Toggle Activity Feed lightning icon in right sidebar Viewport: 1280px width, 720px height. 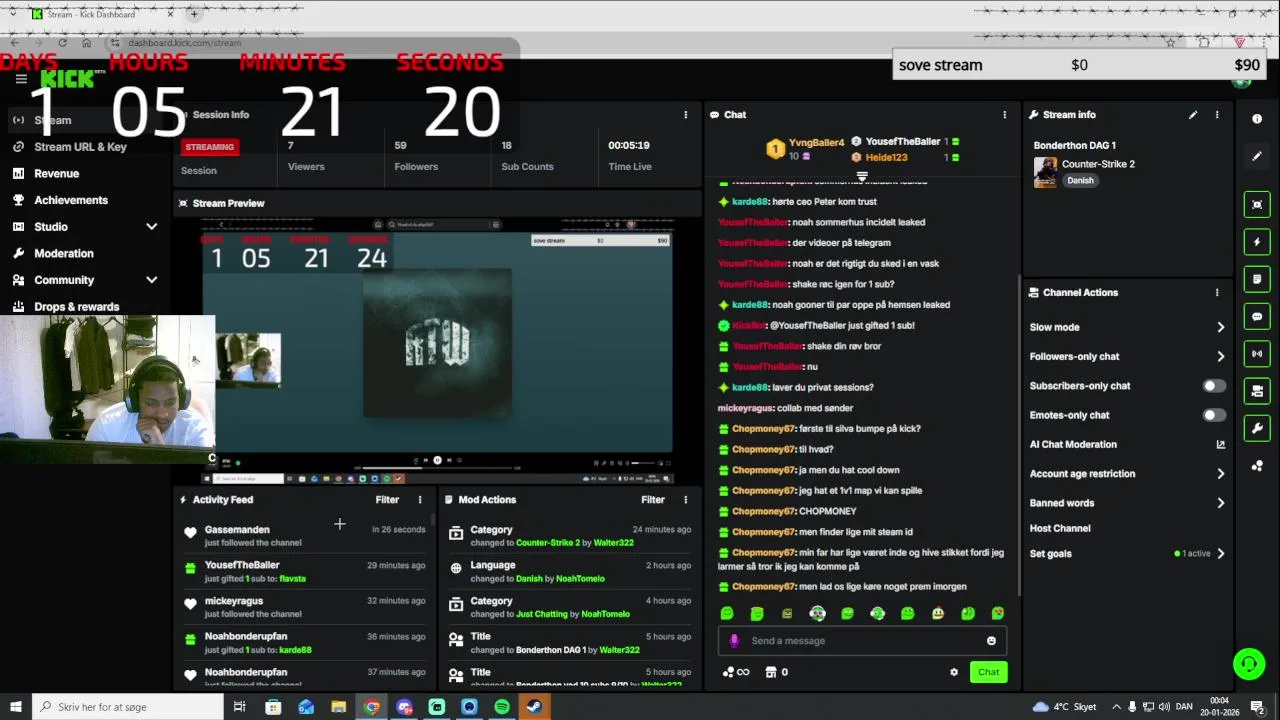1257,242
